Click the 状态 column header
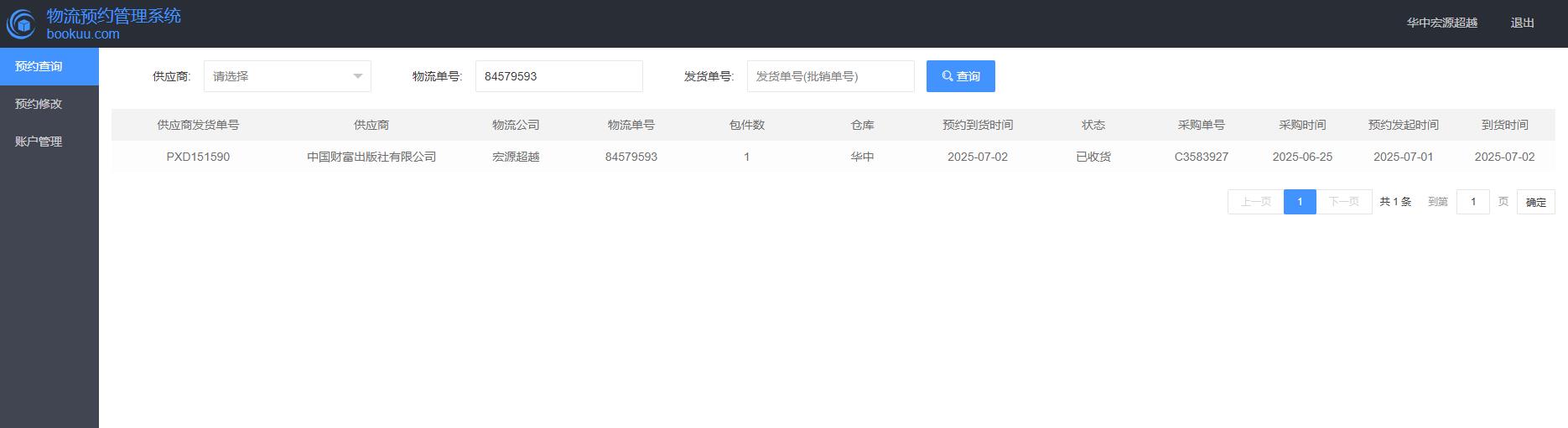Image resolution: width=1568 pixels, height=428 pixels. [x=1093, y=125]
